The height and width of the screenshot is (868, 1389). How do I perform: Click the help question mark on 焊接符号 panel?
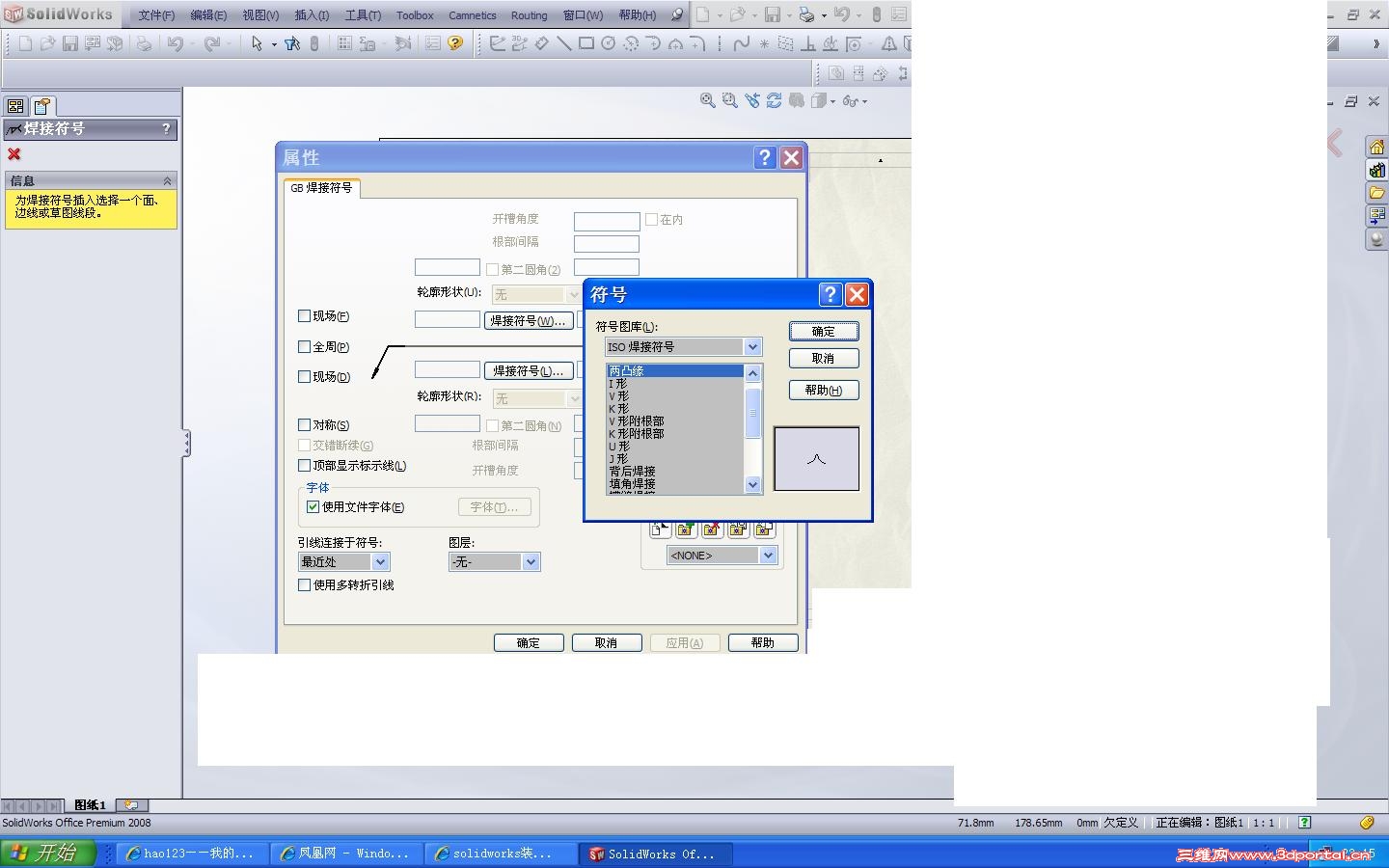pos(166,128)
